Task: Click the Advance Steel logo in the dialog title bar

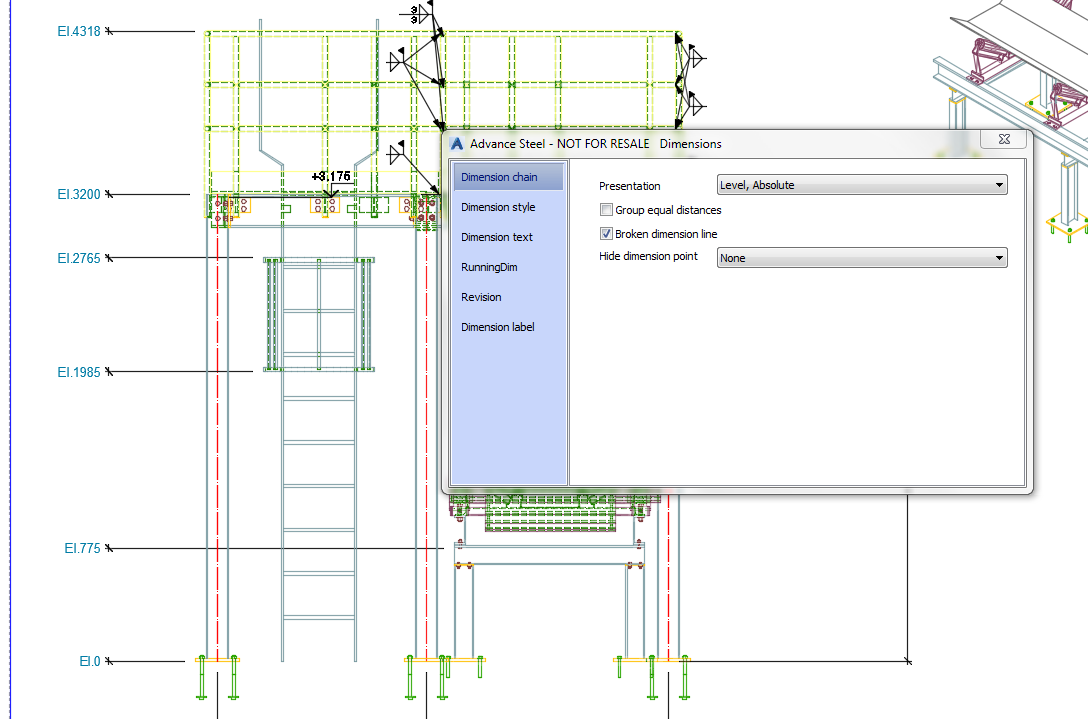Action: pyautogui.click(x=456, y=143)
